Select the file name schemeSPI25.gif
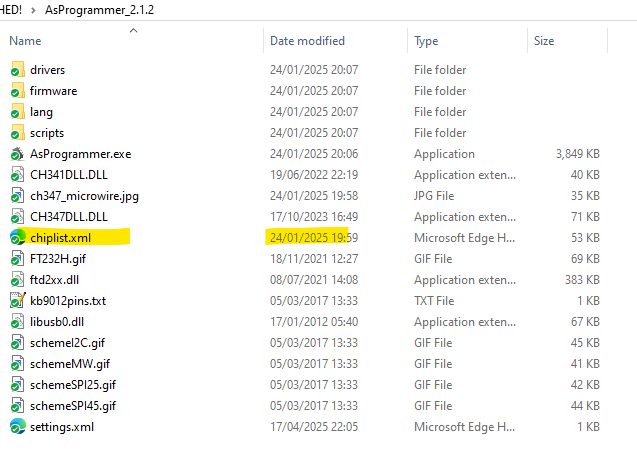Screen dimensions: 637x455 coord(73,385)
